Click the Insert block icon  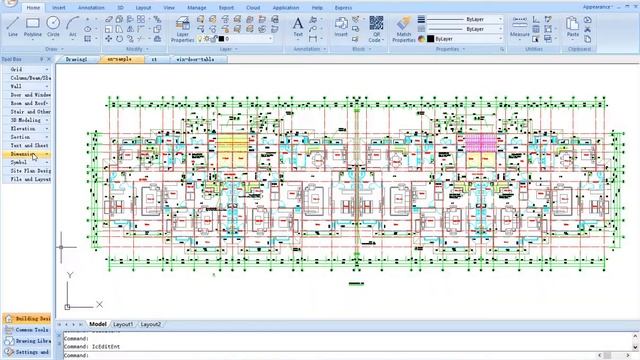[x=341, y=27]
